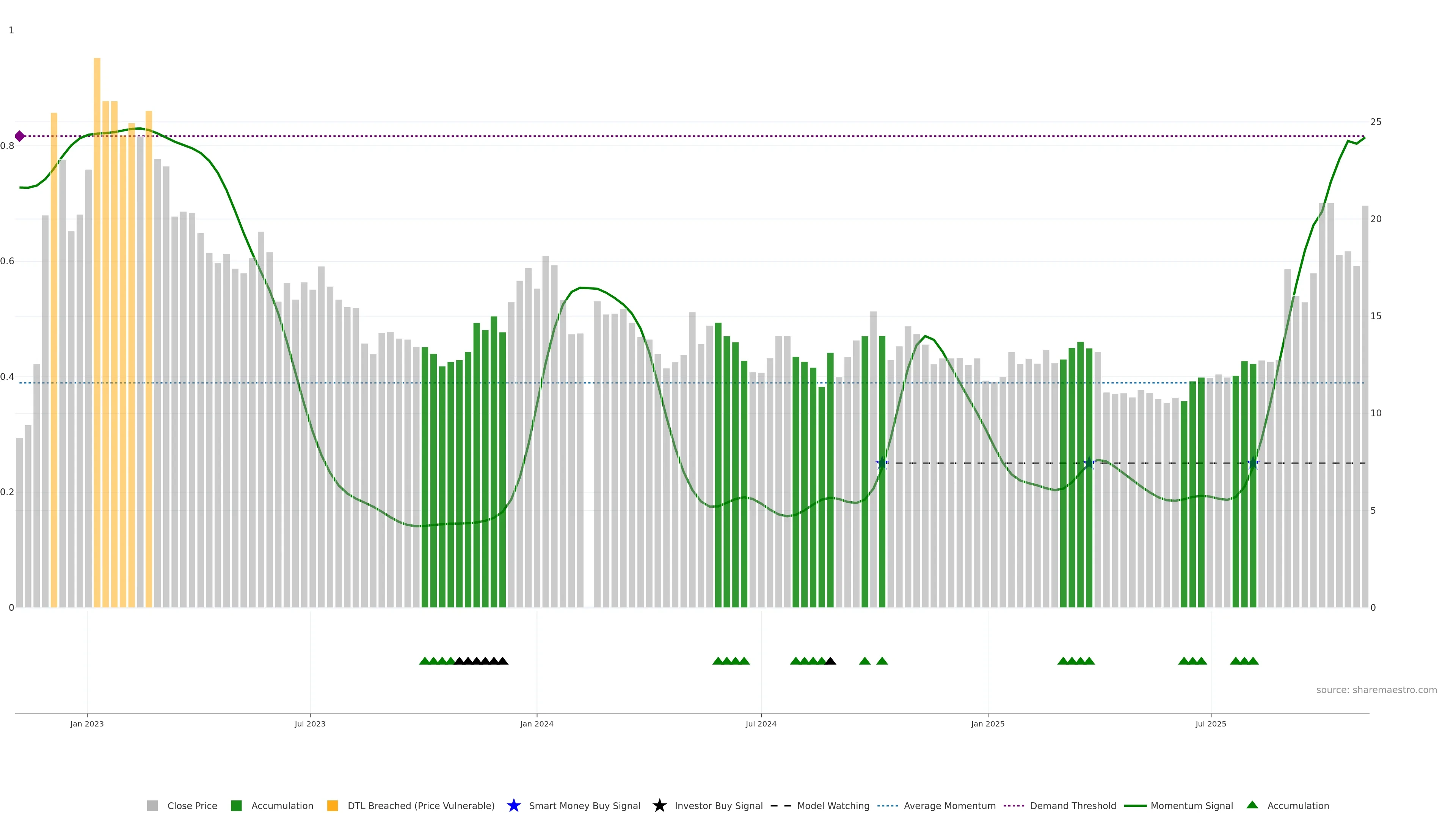
Task: Click the Jan 2024 axis label
Action: (537, 724)
